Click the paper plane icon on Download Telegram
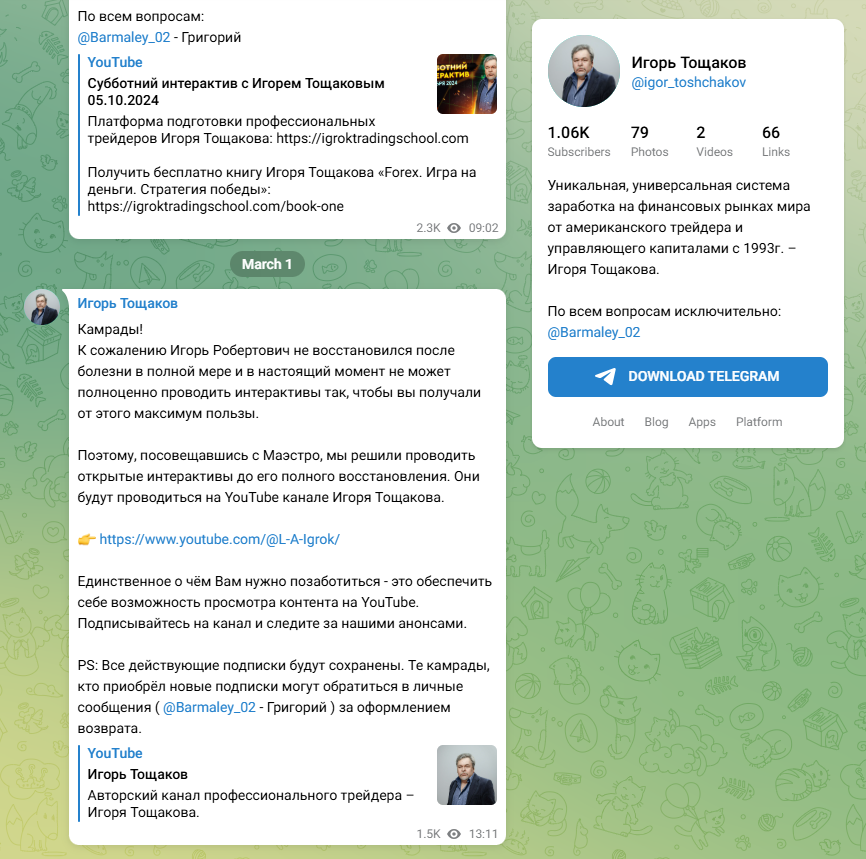Image resolution: width=866 pixels, height=859 pixels. (x=605, y=377)
